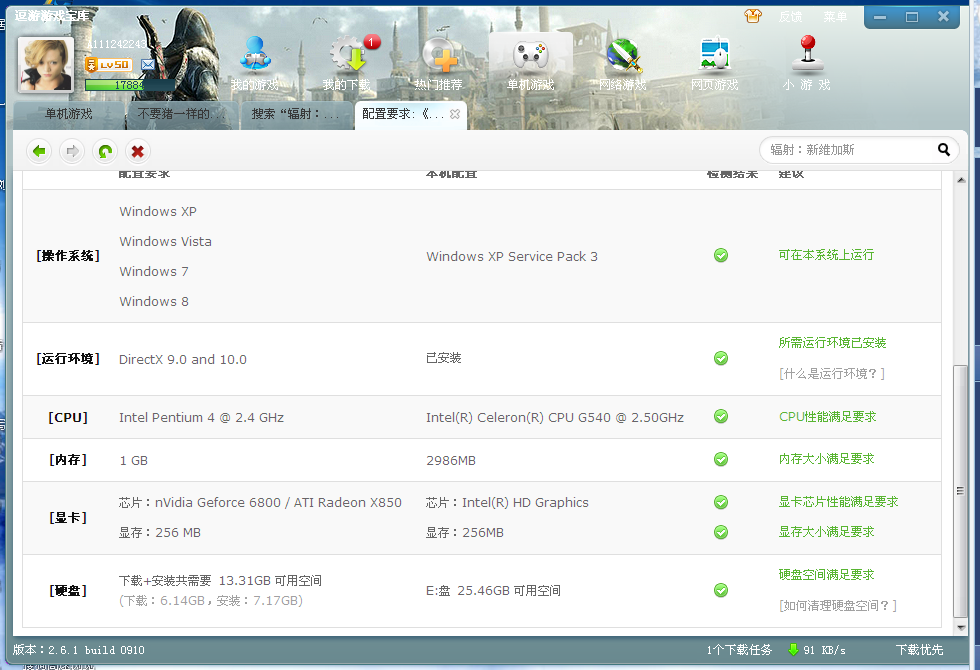This screenshot has height=670, width=980.
Task: Click the 硬盘空间满足要求 link
Action: coord(826,574)
